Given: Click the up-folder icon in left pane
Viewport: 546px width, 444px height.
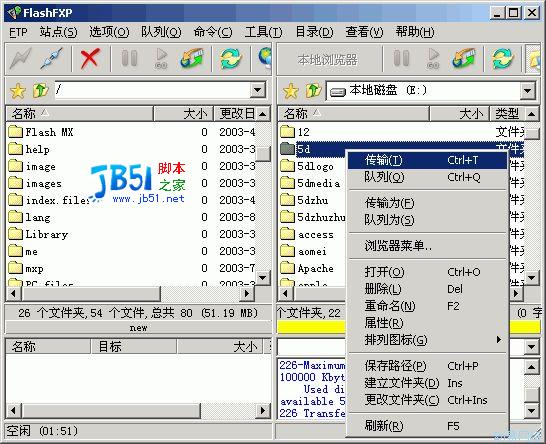Looking at the screenshot, I should pos(41,90).
